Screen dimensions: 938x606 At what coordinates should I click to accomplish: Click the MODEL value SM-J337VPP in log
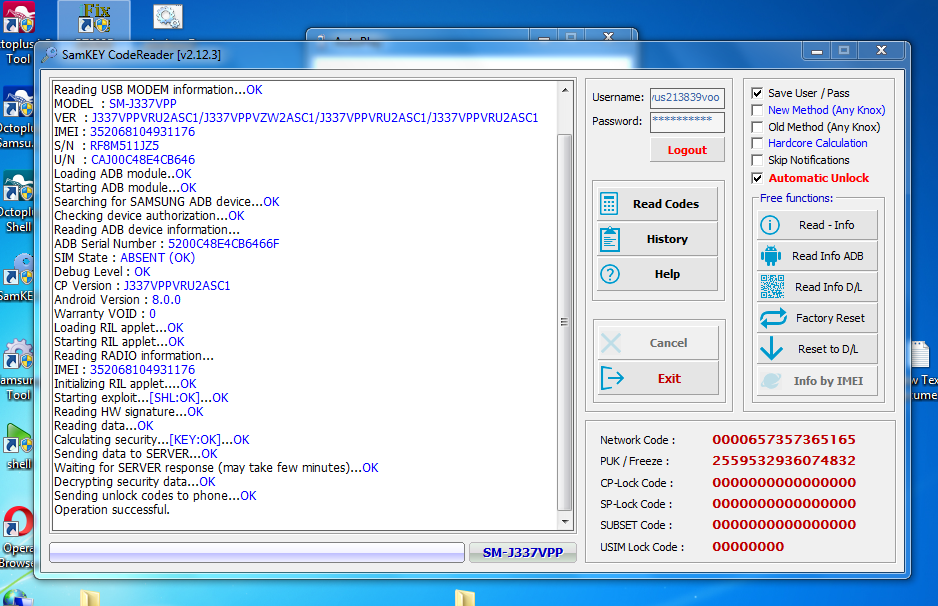pyautogui.click(x=143, y=103)
